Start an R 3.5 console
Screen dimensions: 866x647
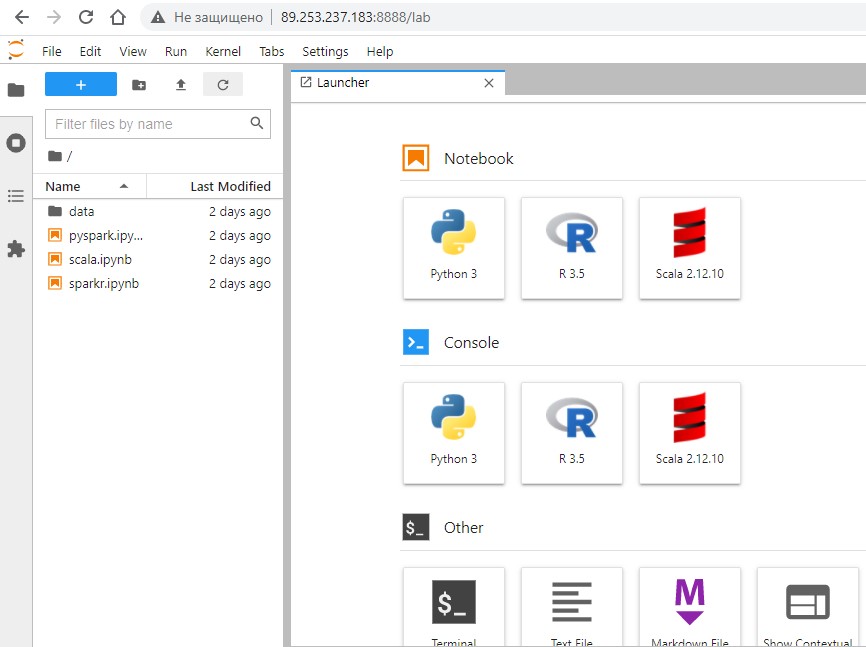tap(572, 433)
